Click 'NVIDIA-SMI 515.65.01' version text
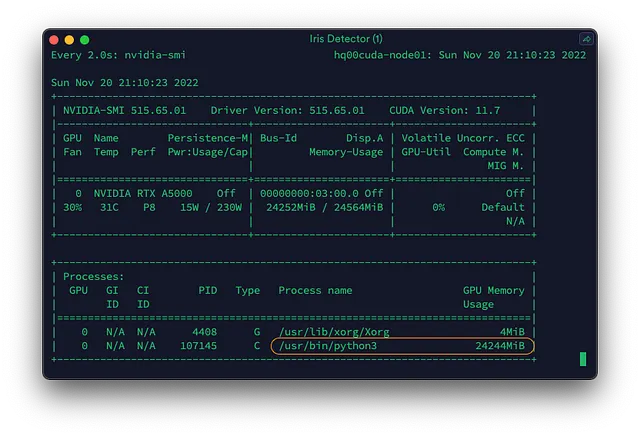Image resolution: width=640 pixels, height=436 pixels. (124, 110)
